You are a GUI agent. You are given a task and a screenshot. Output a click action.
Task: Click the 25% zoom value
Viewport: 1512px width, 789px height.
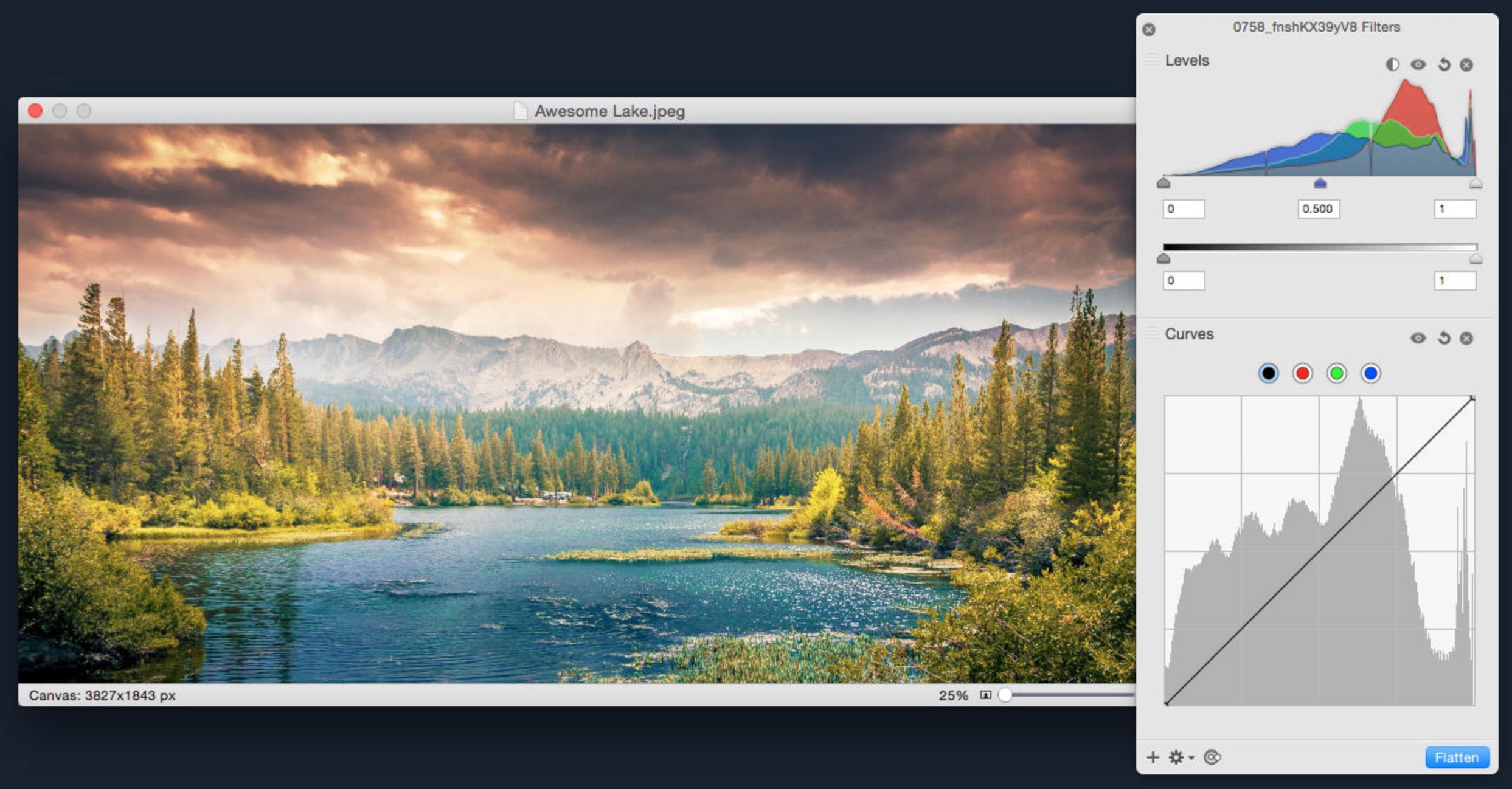[953, 695]
